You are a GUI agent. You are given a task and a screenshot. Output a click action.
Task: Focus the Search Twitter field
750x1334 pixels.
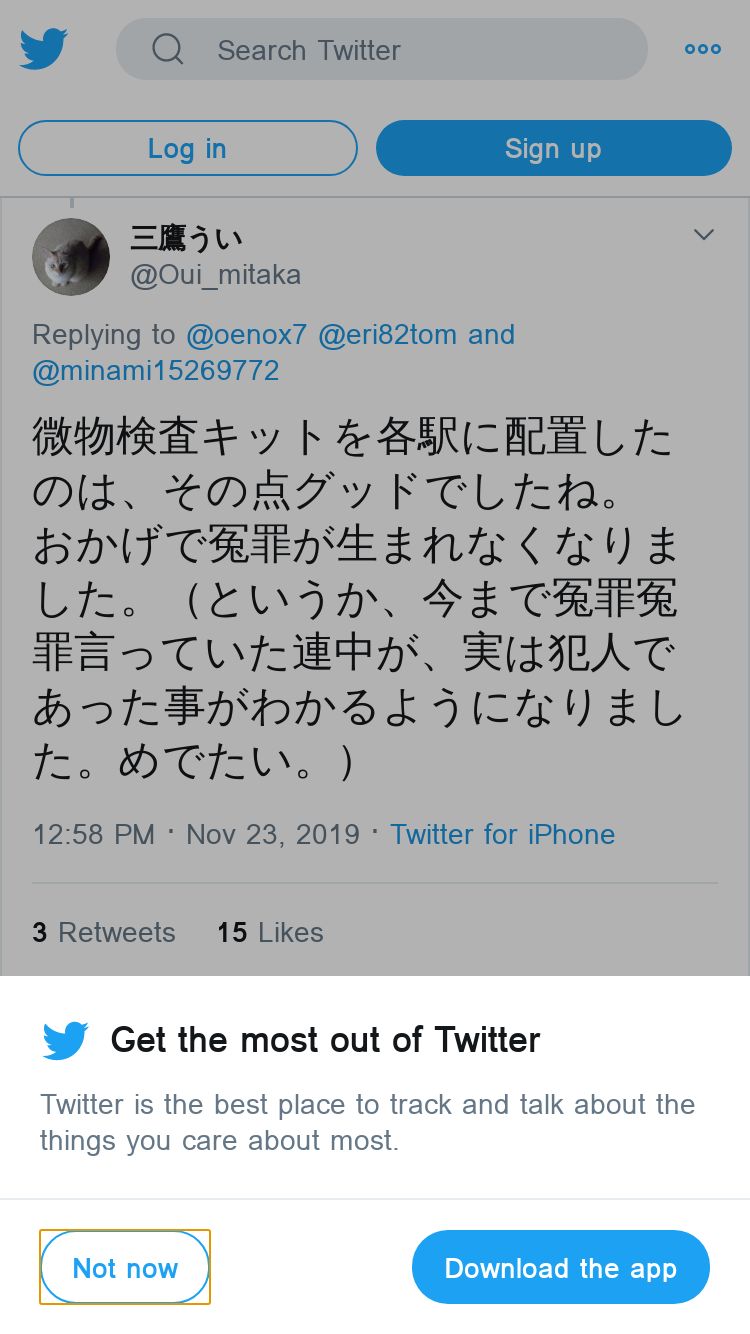tap(400, 49)
